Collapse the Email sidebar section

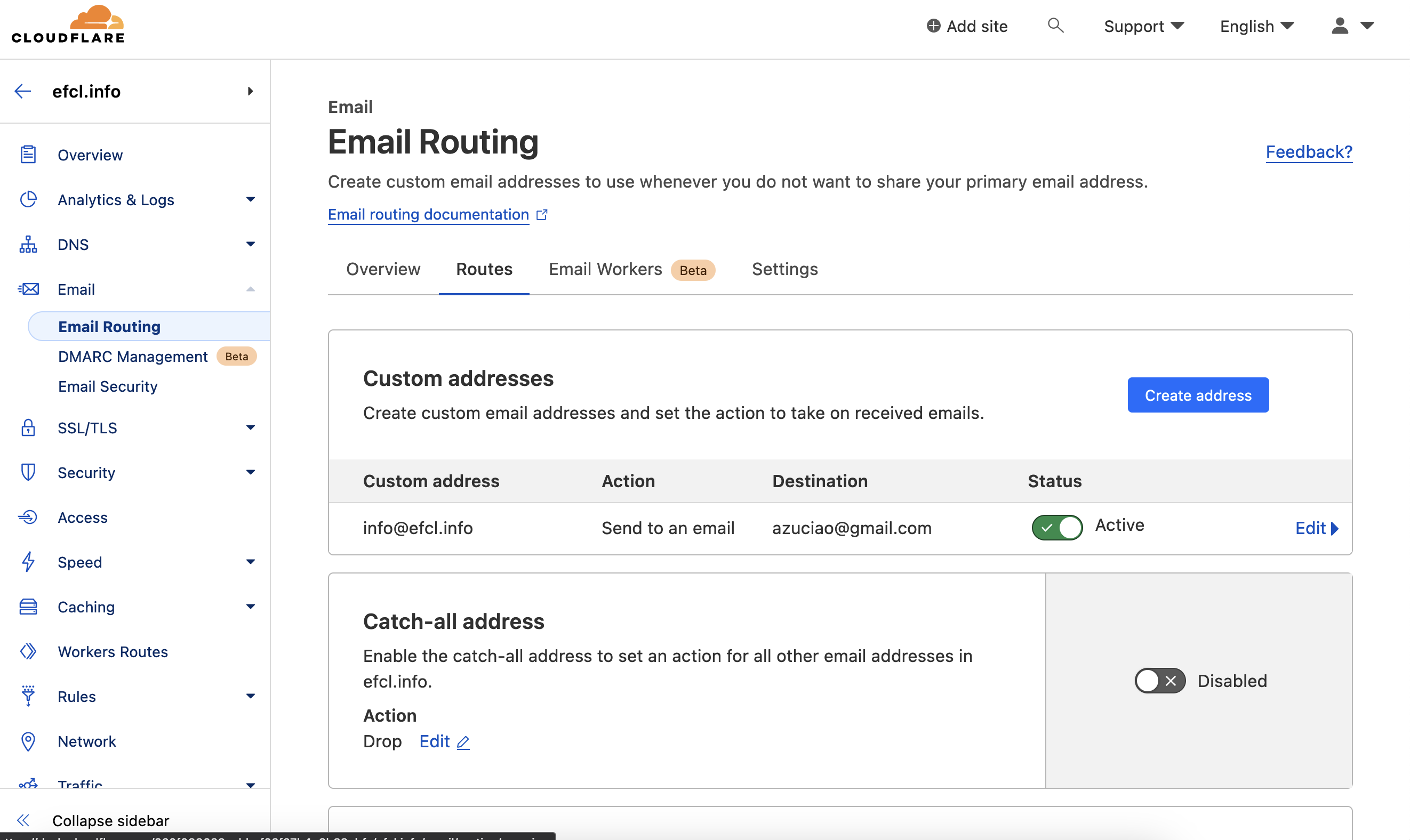click(x=250, y=289)
